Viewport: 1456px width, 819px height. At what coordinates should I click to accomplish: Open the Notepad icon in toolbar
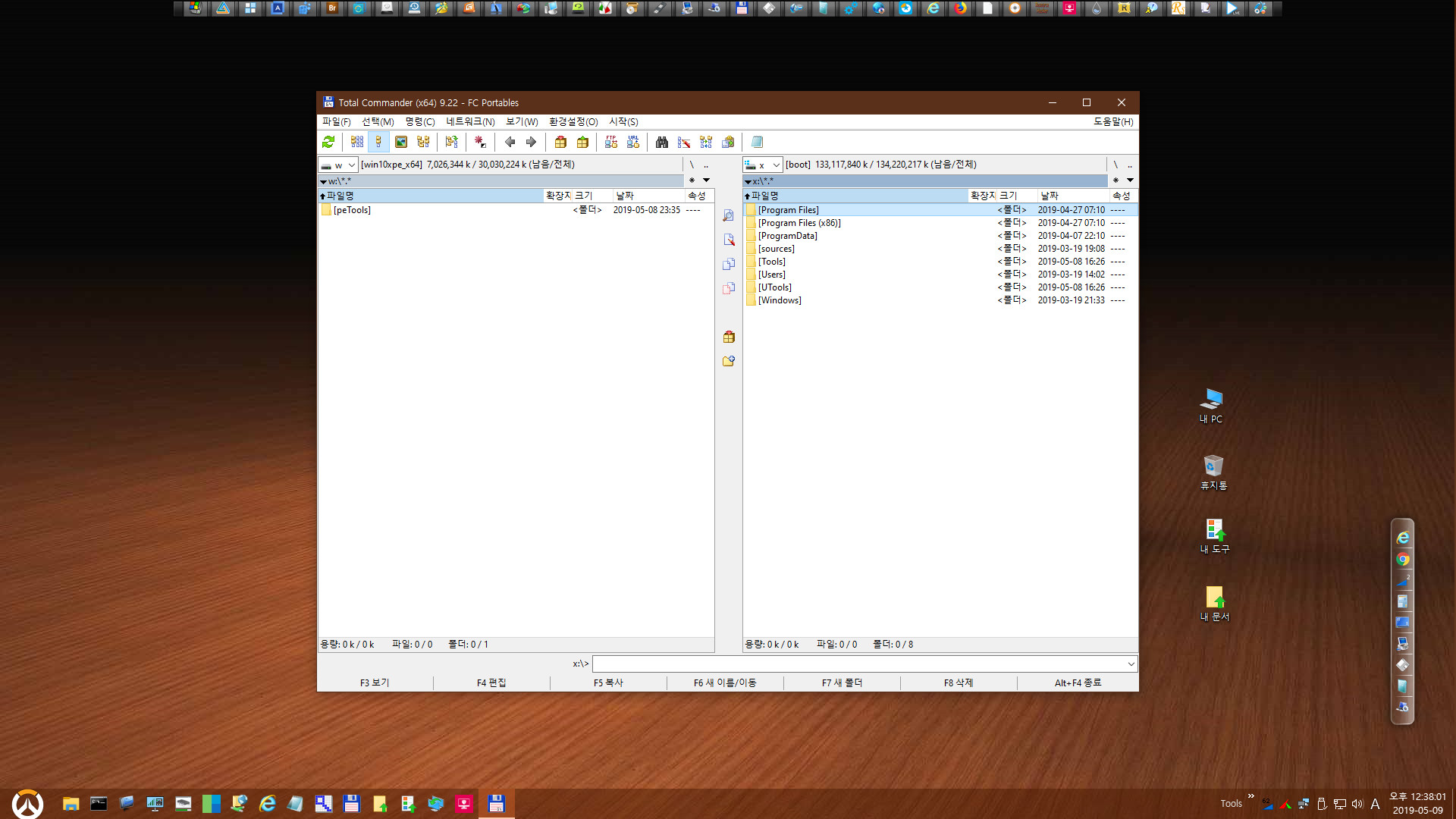757,142
